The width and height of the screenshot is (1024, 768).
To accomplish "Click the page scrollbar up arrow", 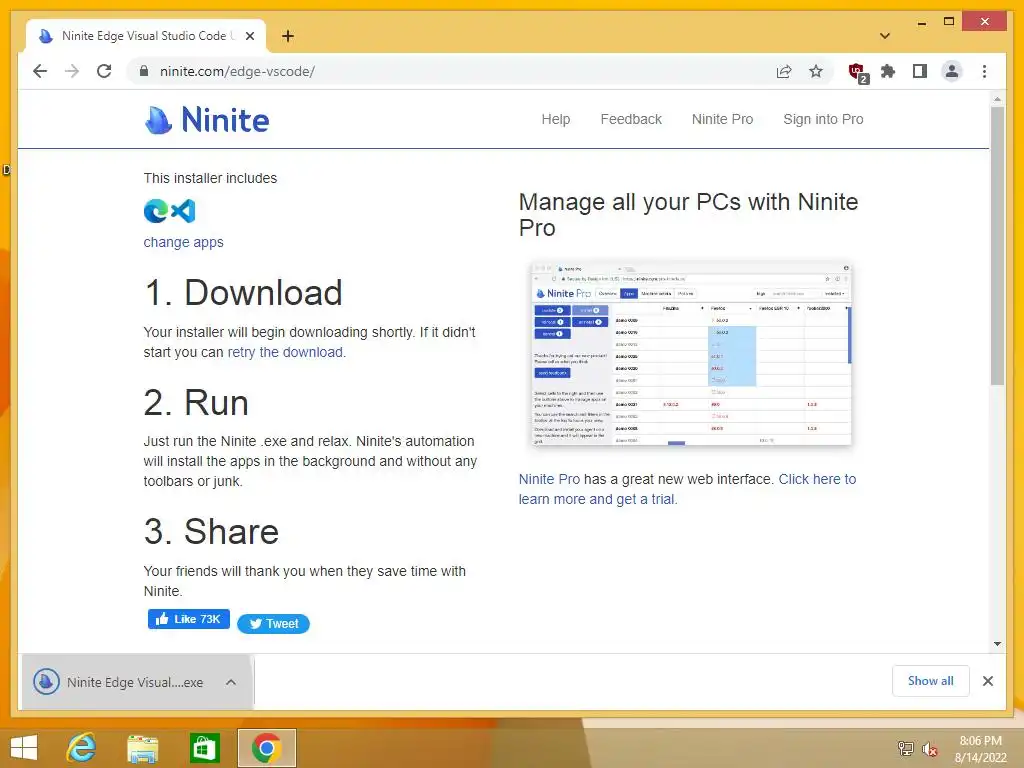I will tap(997, 99).
